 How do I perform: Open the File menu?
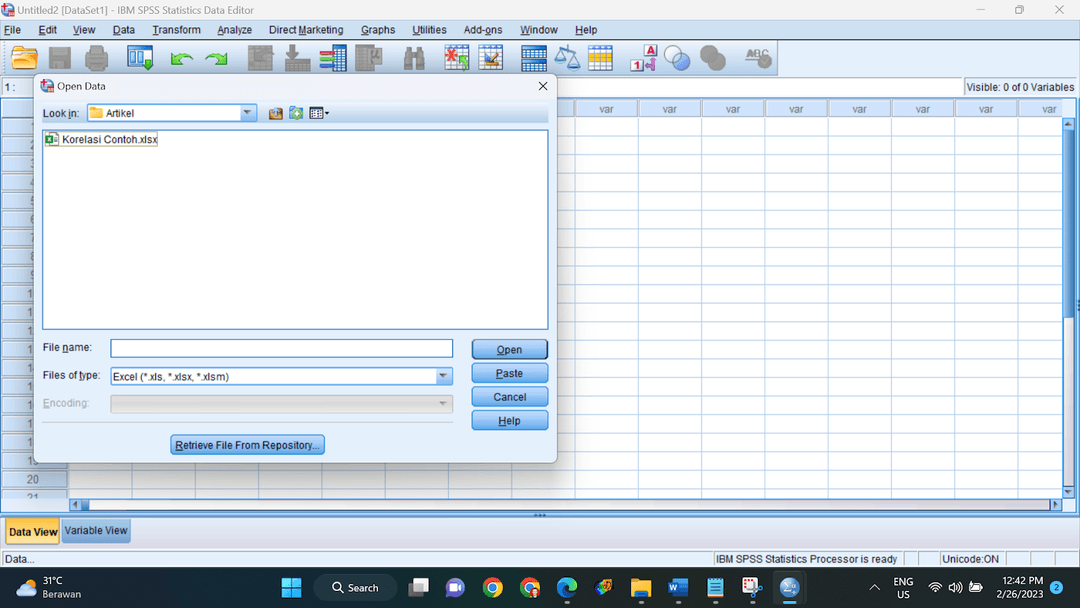point(12,30)
